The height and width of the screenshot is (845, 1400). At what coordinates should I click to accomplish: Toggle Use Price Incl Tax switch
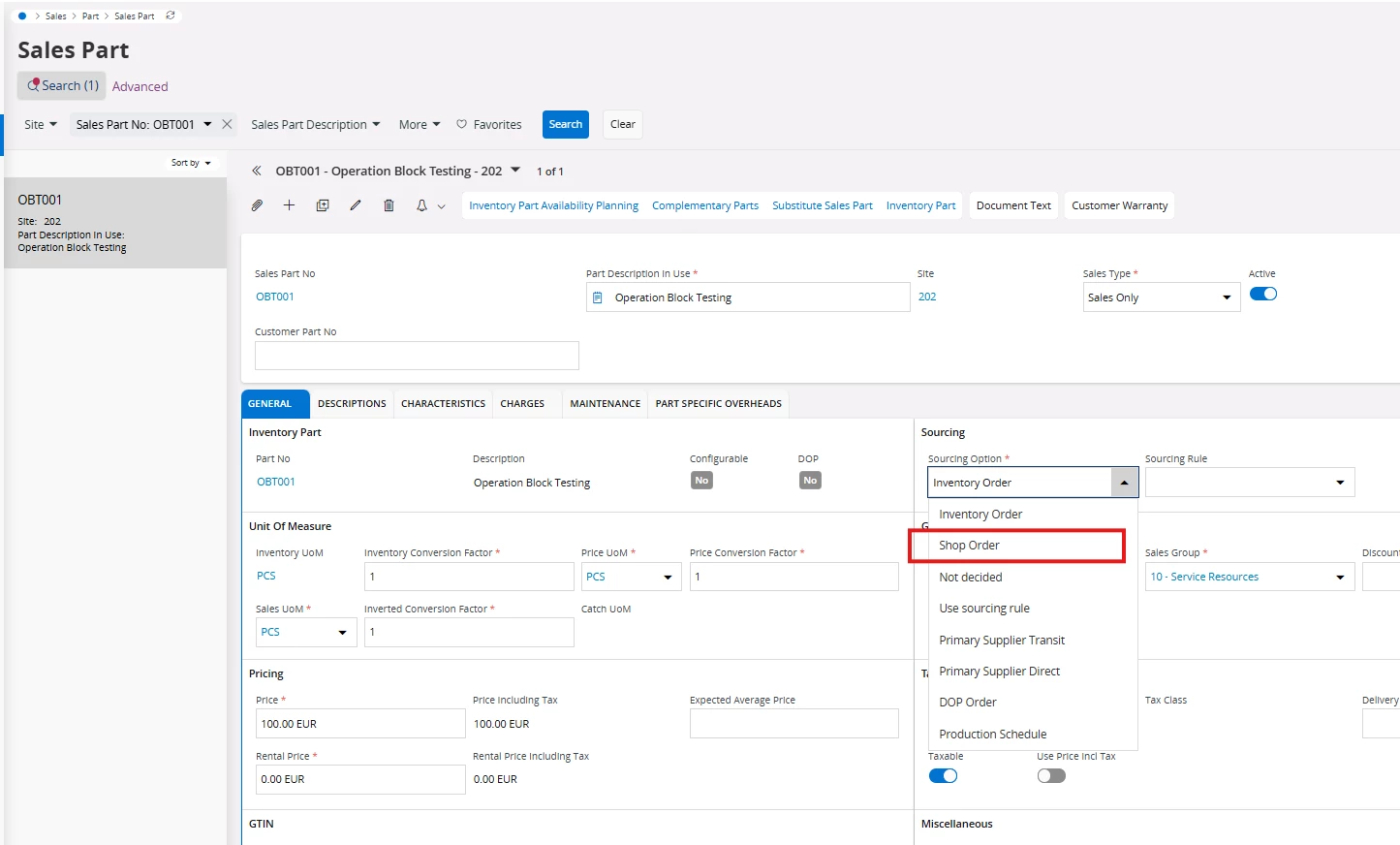click(x=1051, y=775)
